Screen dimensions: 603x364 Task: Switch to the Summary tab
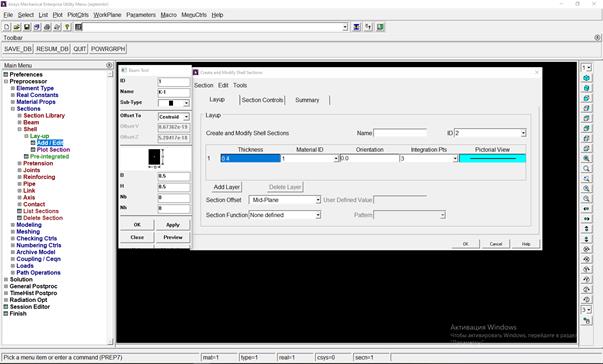307,100
